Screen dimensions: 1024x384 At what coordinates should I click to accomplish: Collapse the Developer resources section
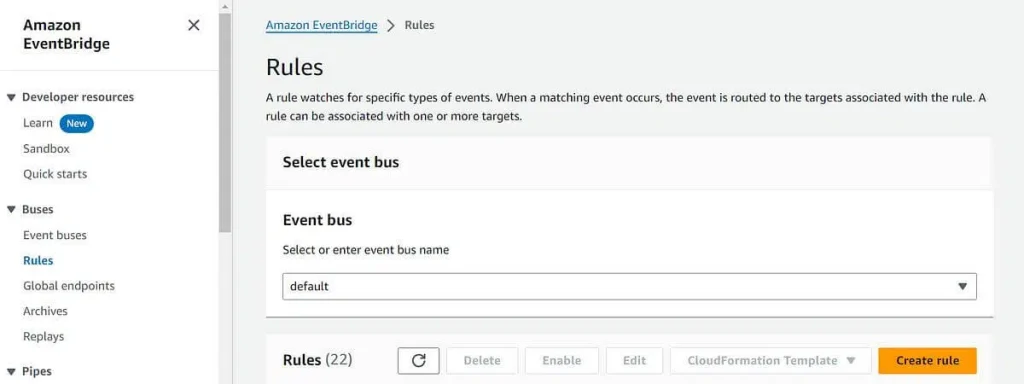pos(11,97)
